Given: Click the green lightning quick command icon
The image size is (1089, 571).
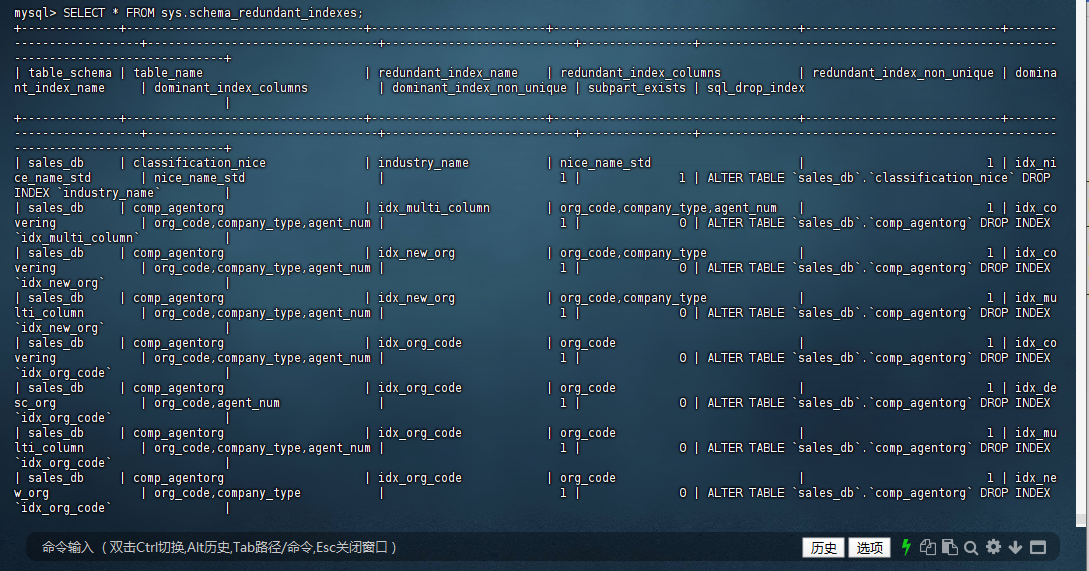Looking at the screenshot, I should coord(906,547).
